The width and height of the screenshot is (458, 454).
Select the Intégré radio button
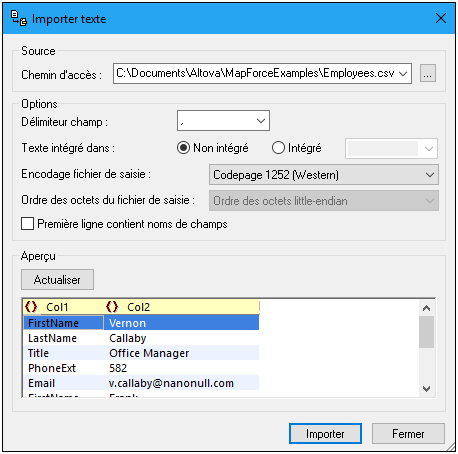pos(278,148)
